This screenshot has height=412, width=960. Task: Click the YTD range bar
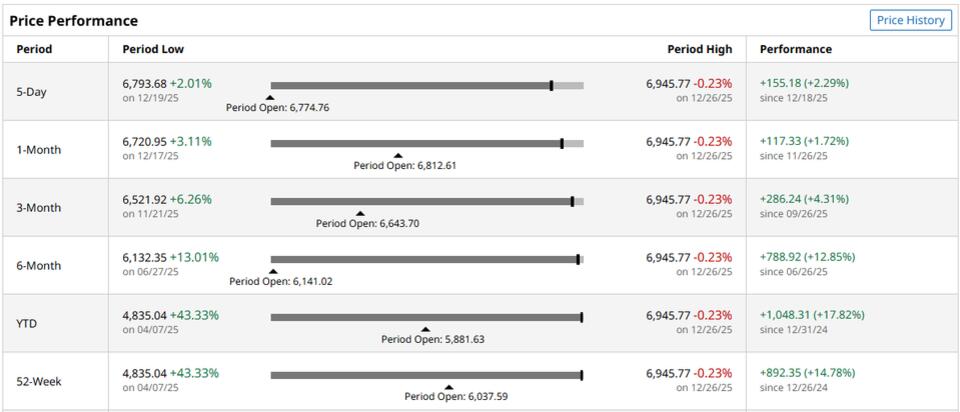pos(426,318)
